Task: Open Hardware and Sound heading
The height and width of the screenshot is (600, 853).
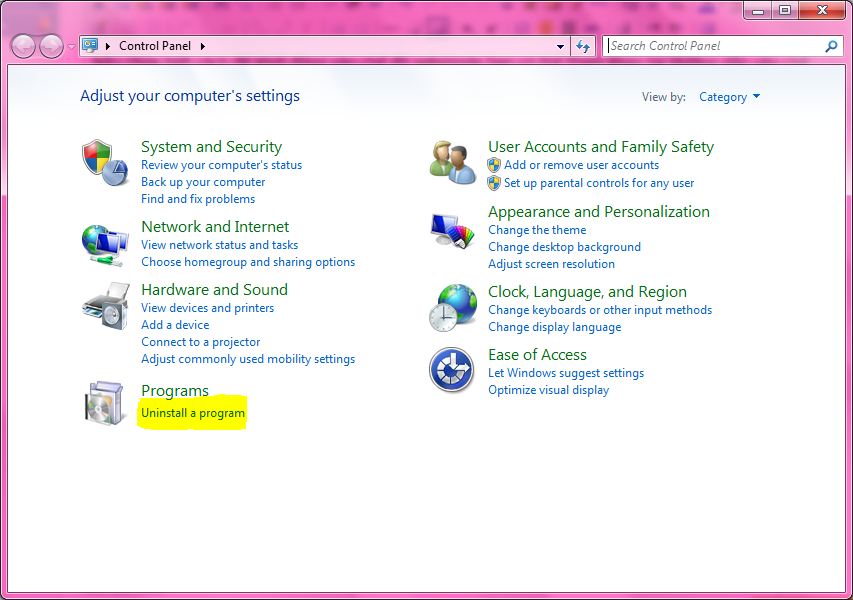Action: pos(214,289)
